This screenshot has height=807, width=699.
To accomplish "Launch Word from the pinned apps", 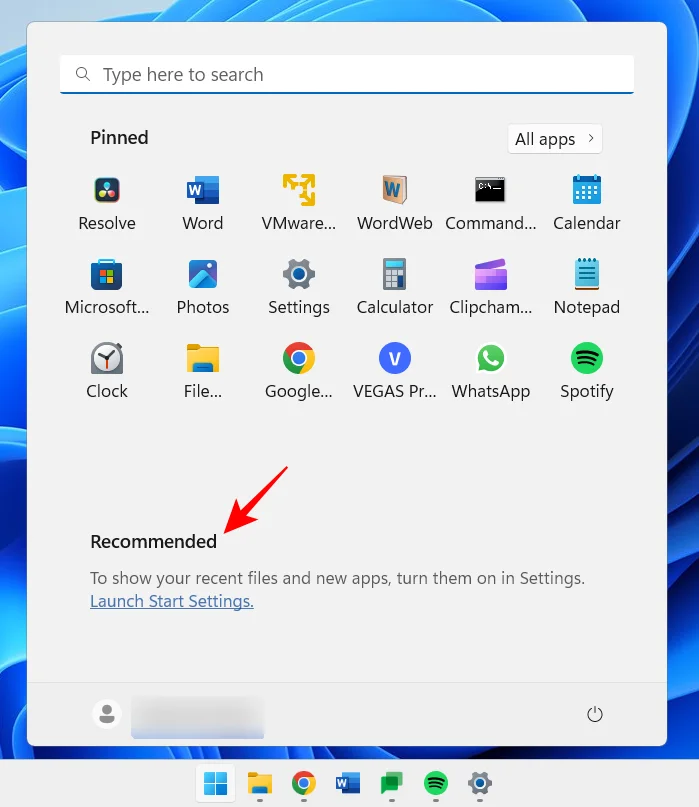I will (203, 204).
